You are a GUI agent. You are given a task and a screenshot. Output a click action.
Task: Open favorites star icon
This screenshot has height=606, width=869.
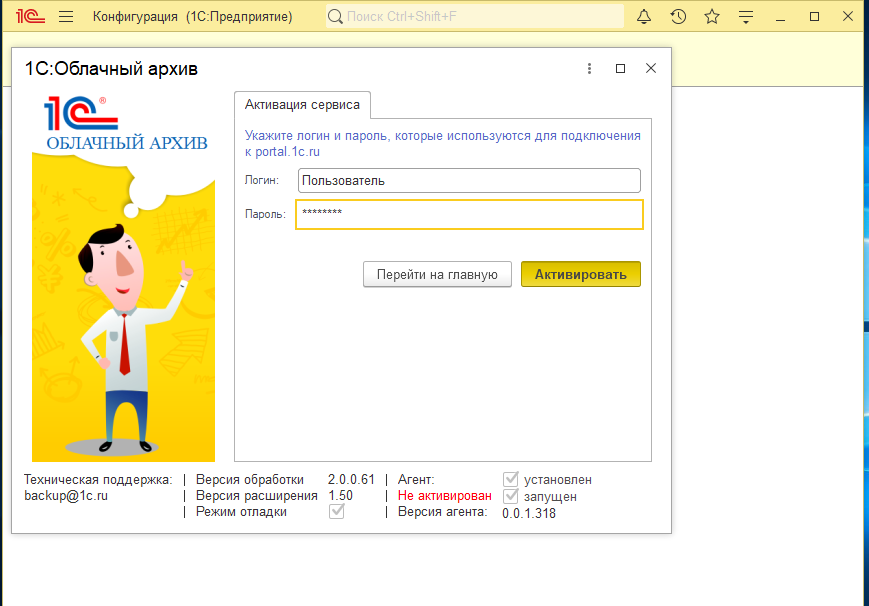tap(712, 17)
